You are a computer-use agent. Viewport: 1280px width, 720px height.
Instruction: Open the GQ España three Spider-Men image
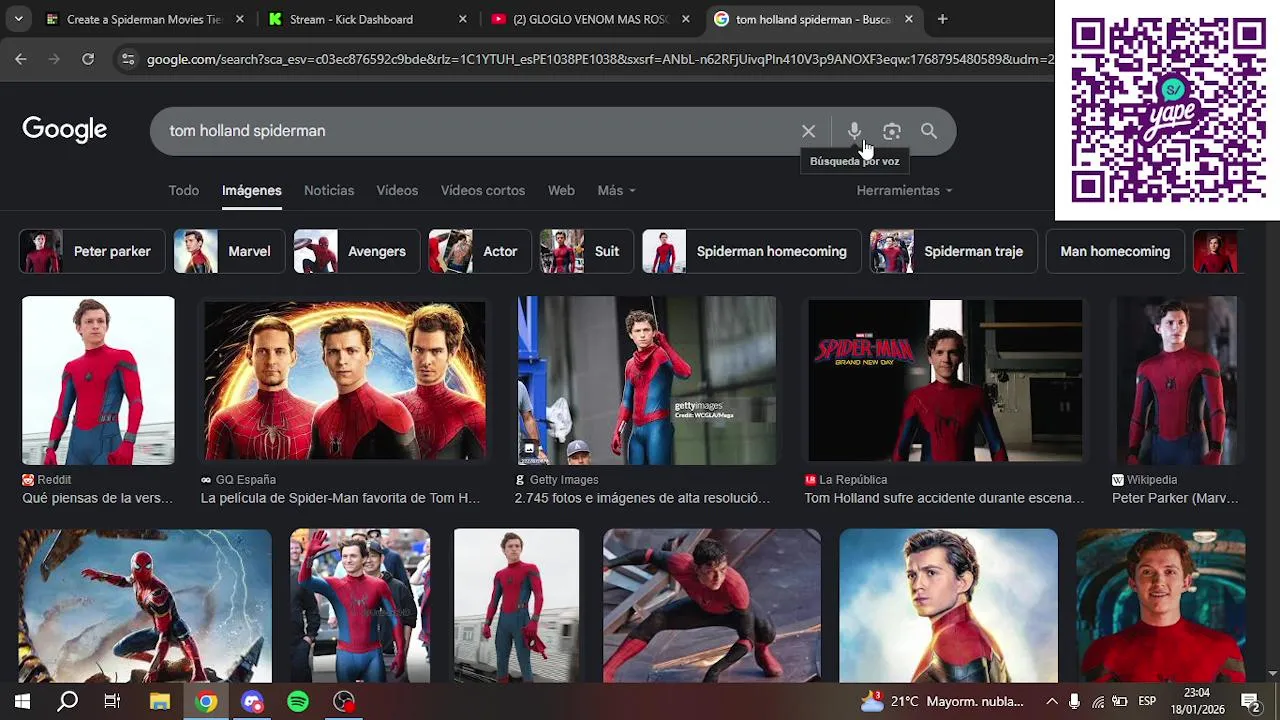(x=344, y=380)
